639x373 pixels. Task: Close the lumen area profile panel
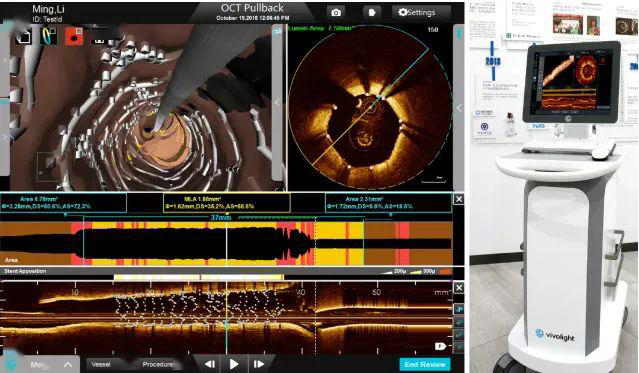(459, 199)
